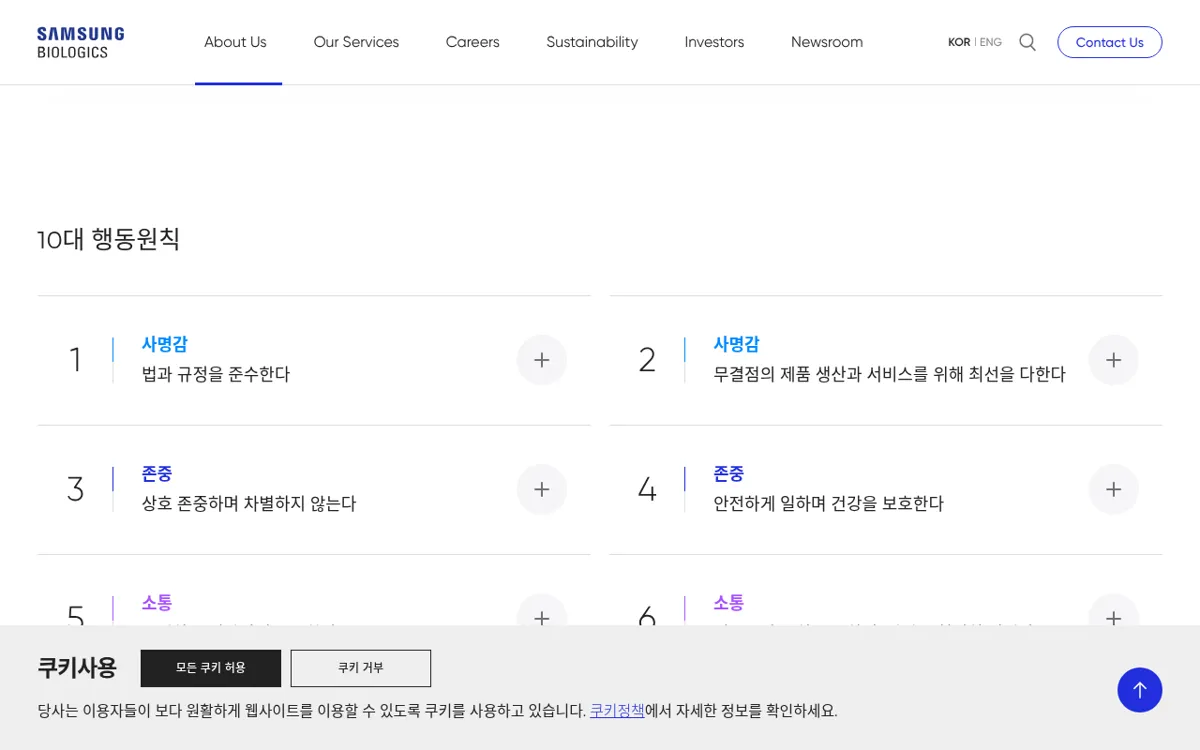Click the 존중 label in row 3
This screenshot has width=1200, height=750.
point(157,473)
